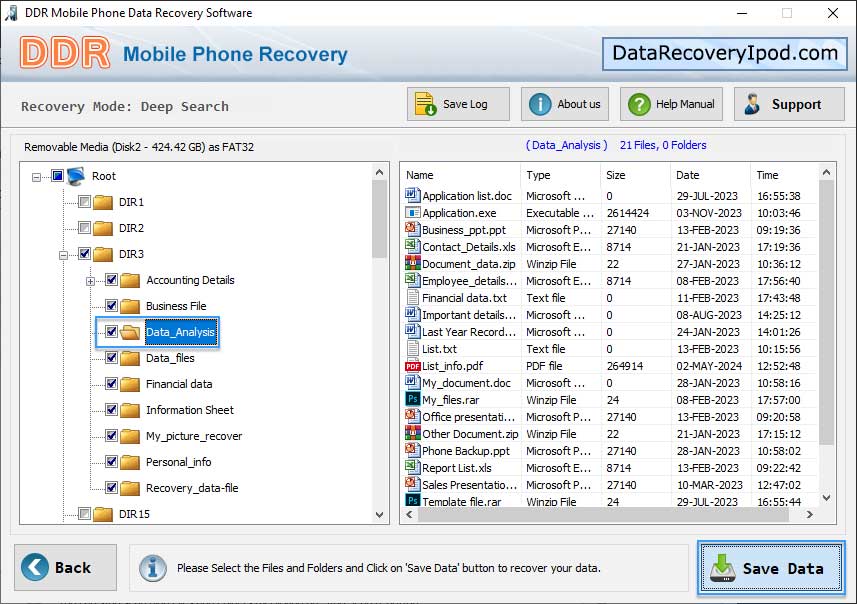Image resolution: width=857 pixels, height=604 pixels.
Task: Click the file list scroll right arrow
Action: point(809,514)
